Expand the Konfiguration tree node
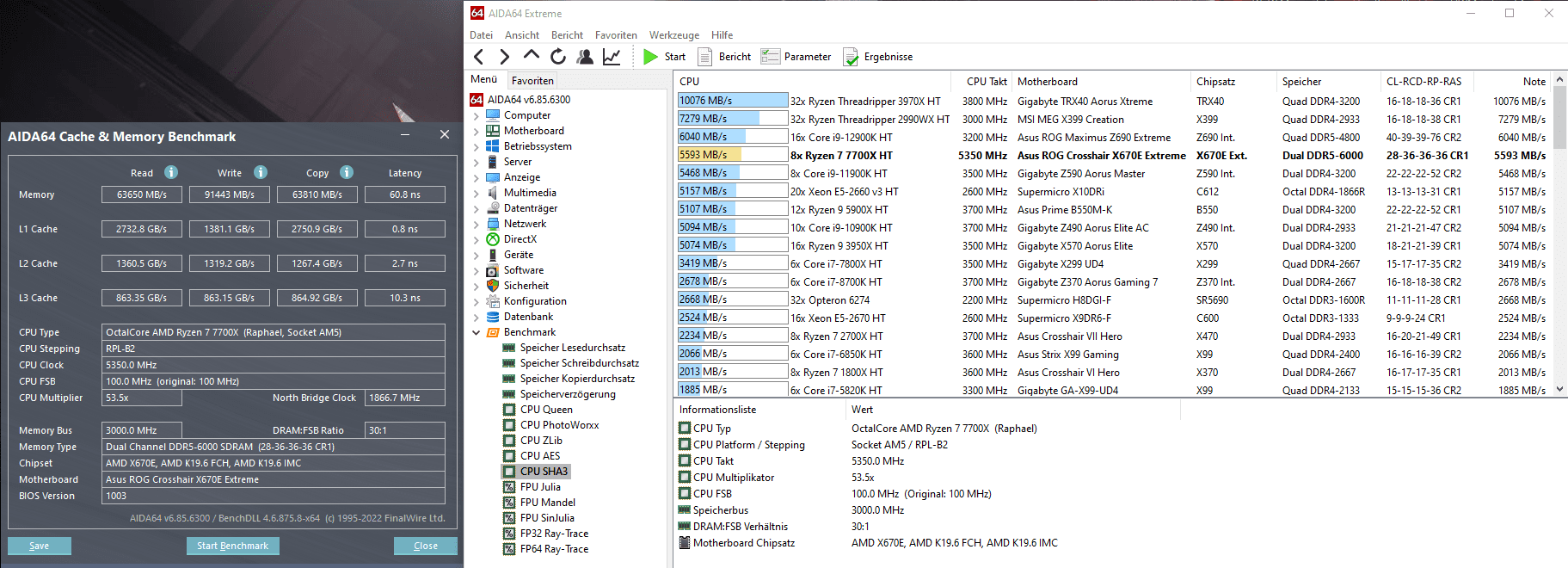This screenshot has height=568, width=1568. (x=477, y=301)
